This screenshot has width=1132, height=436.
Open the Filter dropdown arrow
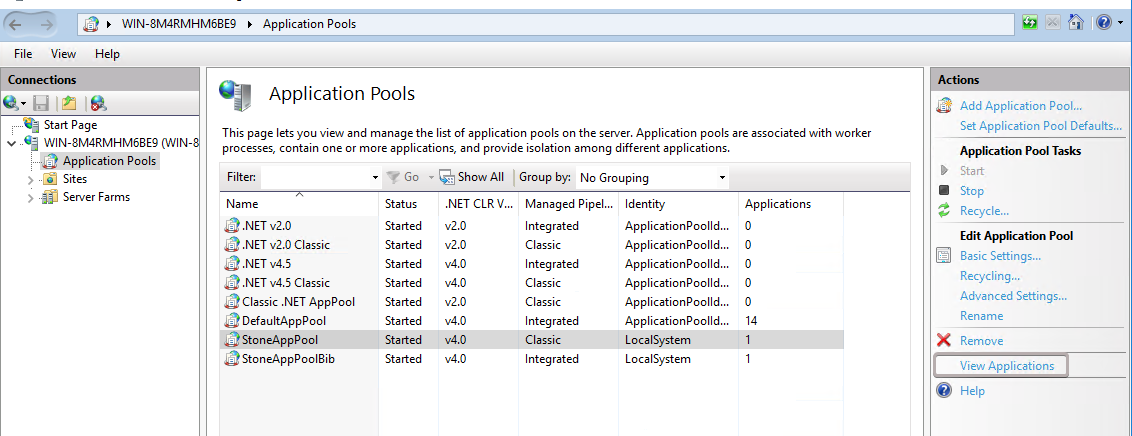pyautogui.click(x=375, y=177)
